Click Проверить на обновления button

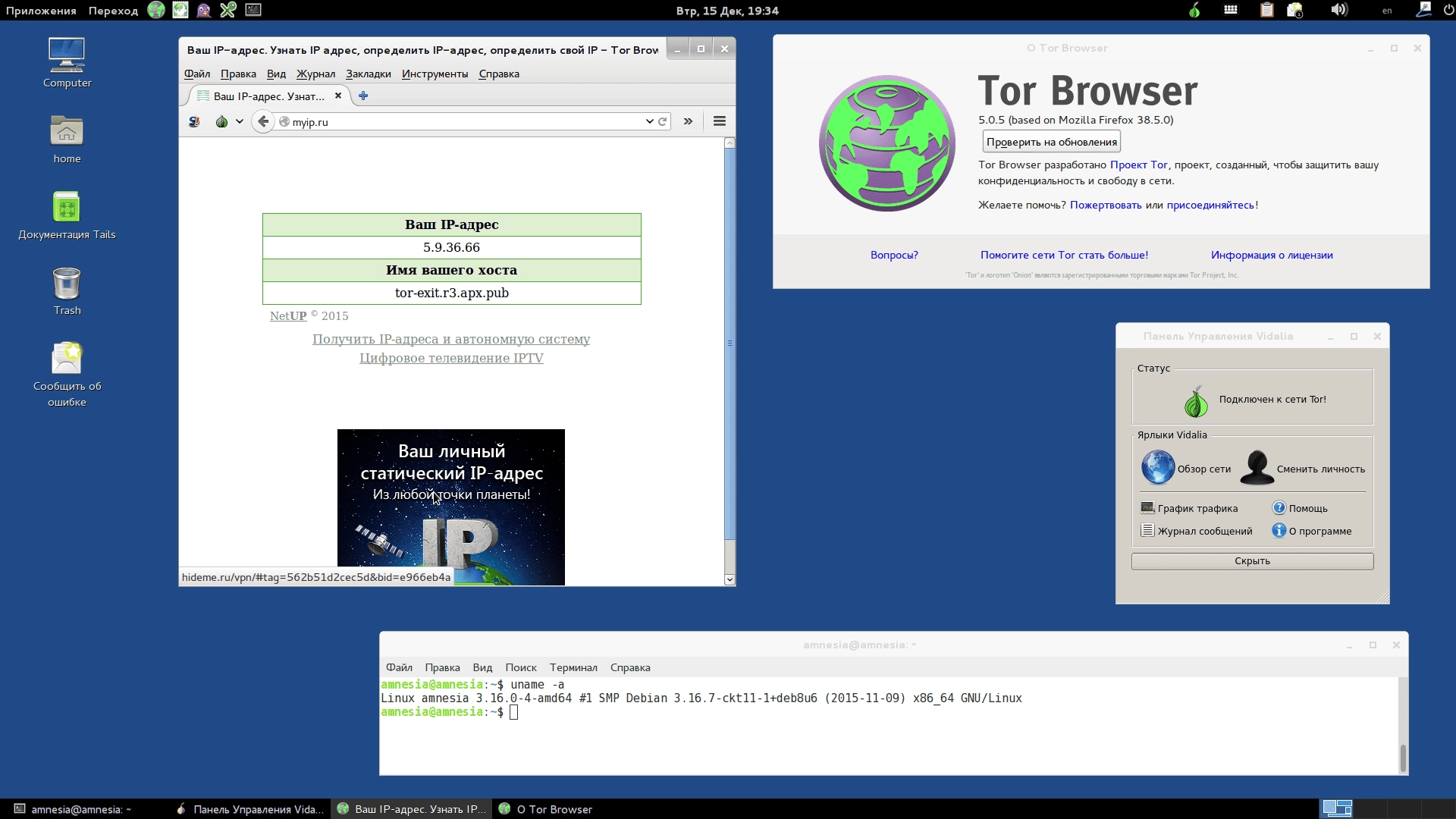1051,142
